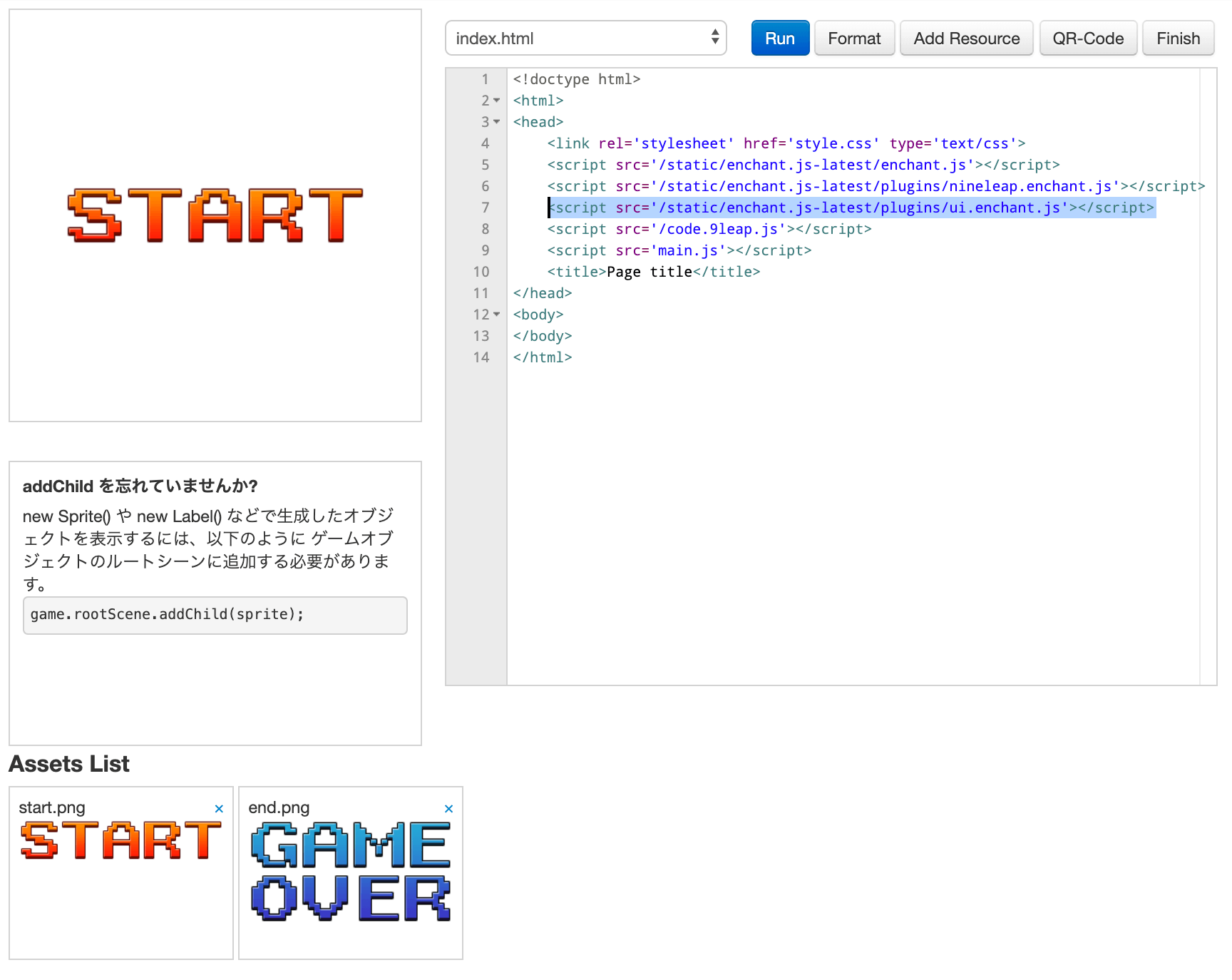
Task: Click the Assets List heading
Action: coord(69,764)
